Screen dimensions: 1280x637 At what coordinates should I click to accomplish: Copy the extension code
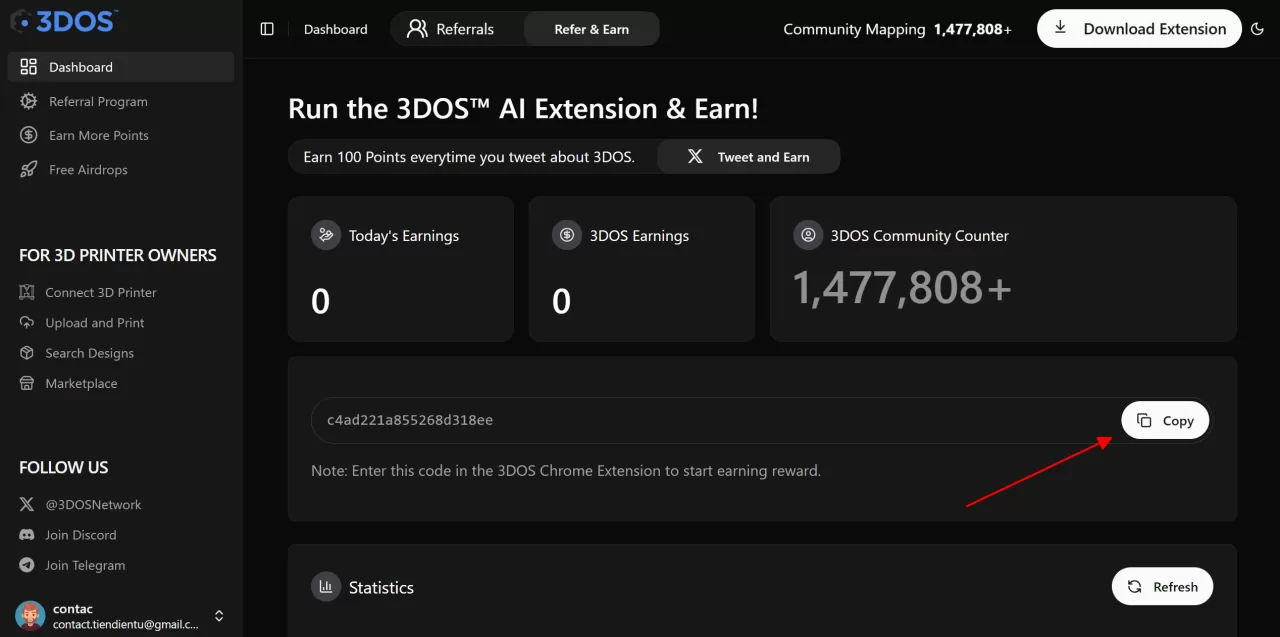pos(1165,420)
